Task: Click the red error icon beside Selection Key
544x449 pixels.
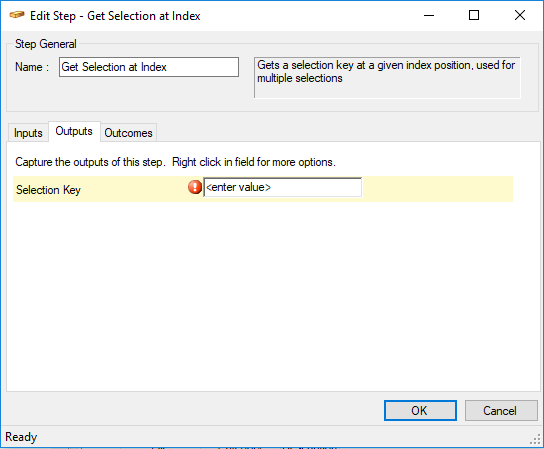Action: [x=195, y=187]
